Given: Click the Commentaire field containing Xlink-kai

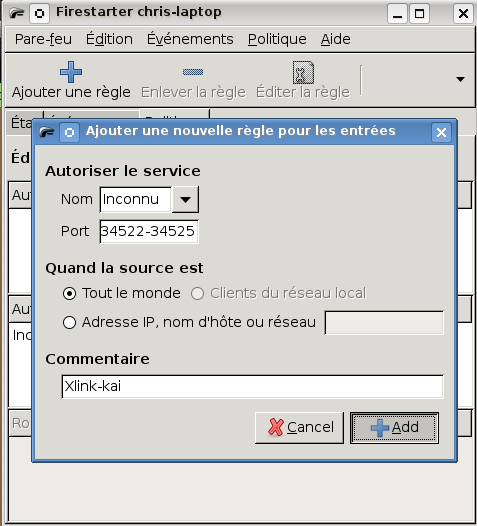Looking at the screenshot, I should [x=253, y=386].
